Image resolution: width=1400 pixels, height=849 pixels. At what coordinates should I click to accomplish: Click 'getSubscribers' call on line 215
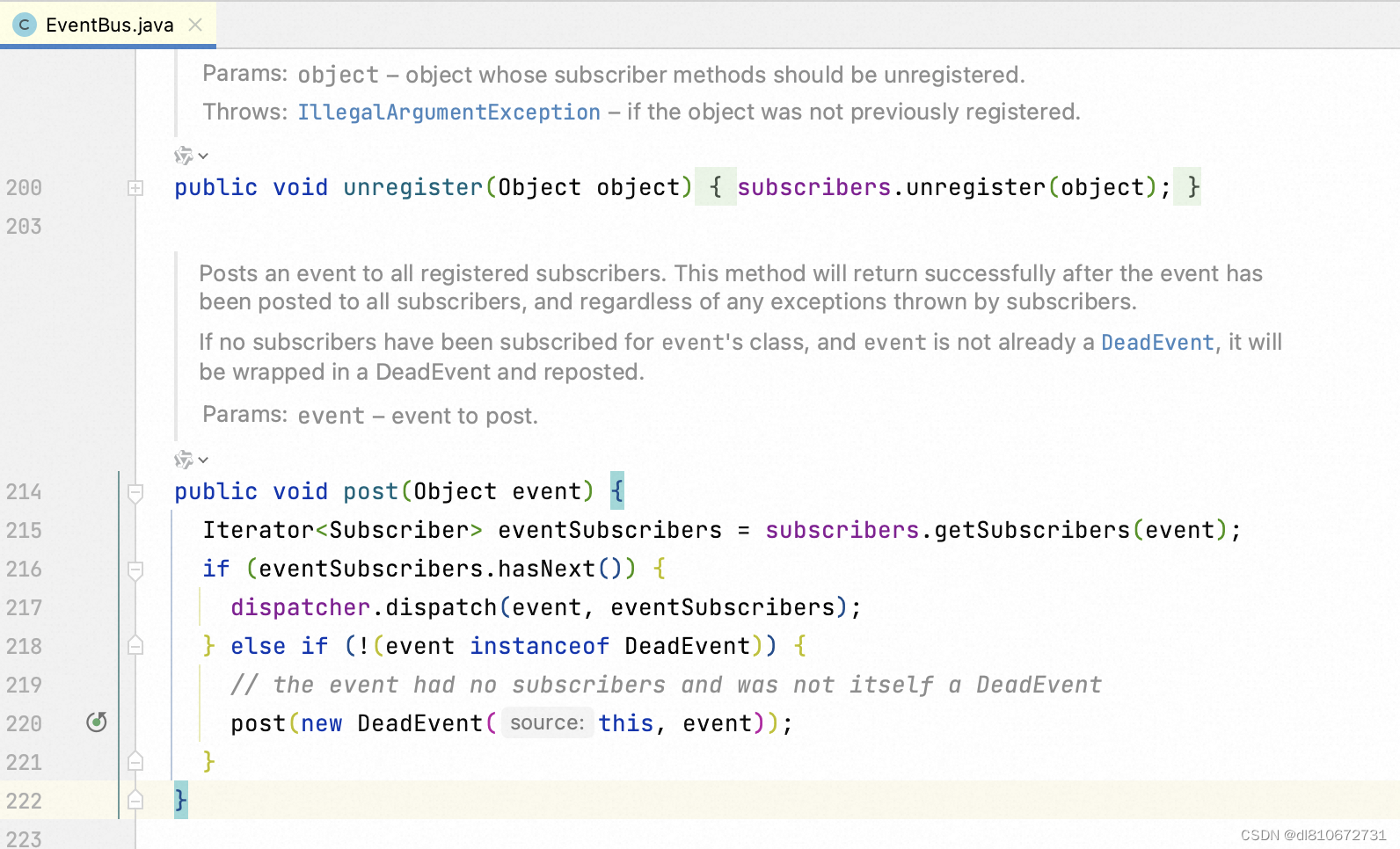(x=1032, y=530)
